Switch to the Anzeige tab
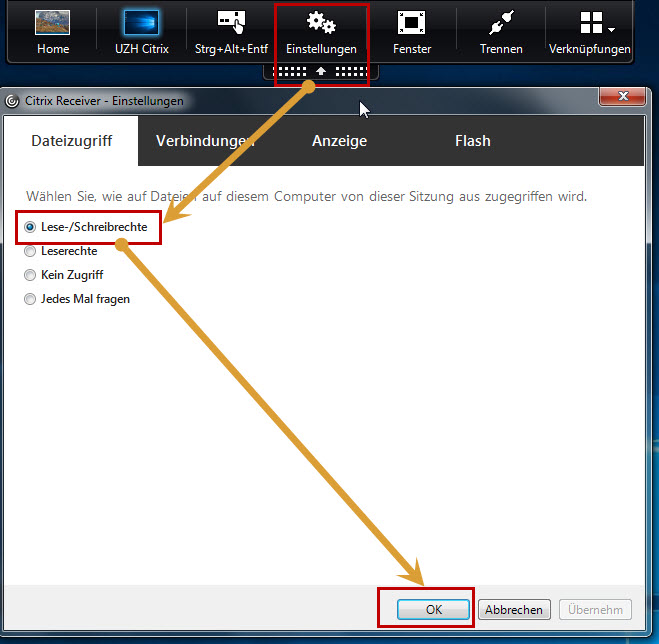The width and height of the screenshot is (659, 644). [x=339, y=141]
